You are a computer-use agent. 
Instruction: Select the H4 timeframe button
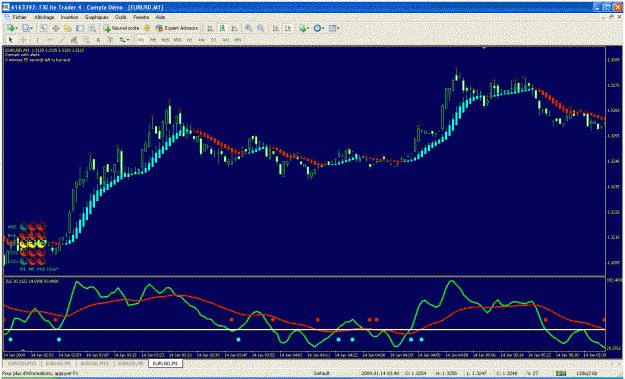tap(202, 39)
